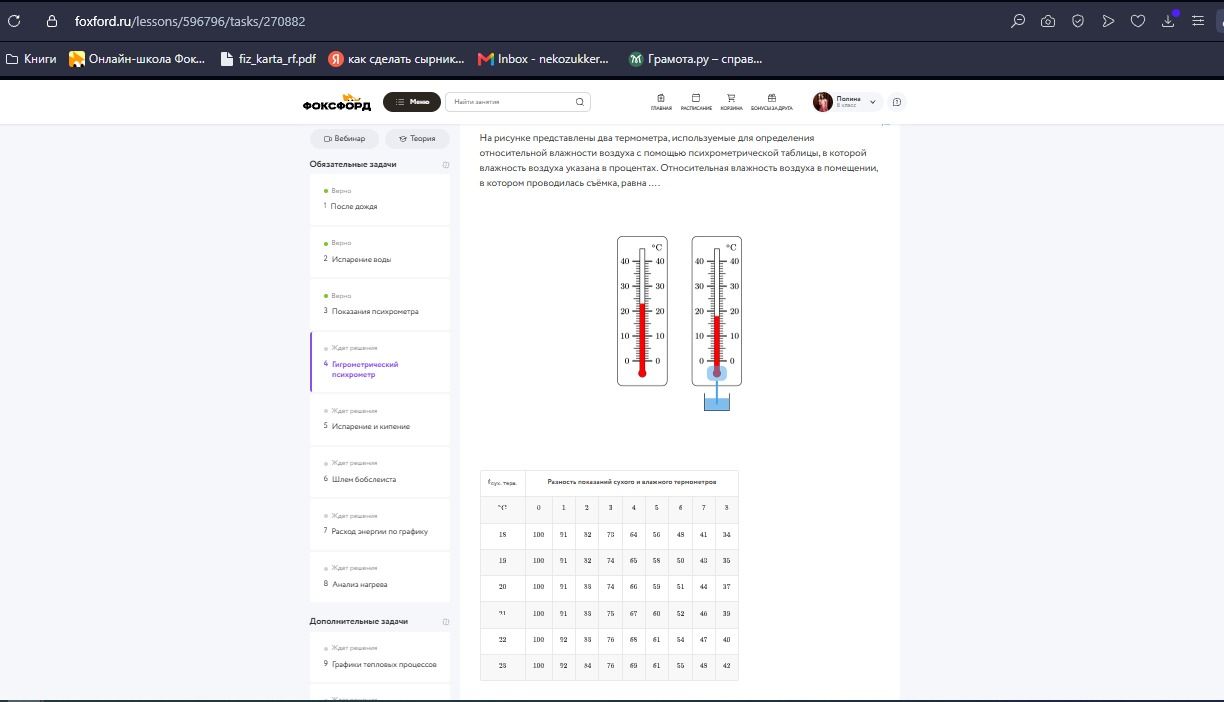Image resolution: width=1224 pixels, height=702 pixels.
Task: Open the easy setup sliders icon
Action: 1198,21
